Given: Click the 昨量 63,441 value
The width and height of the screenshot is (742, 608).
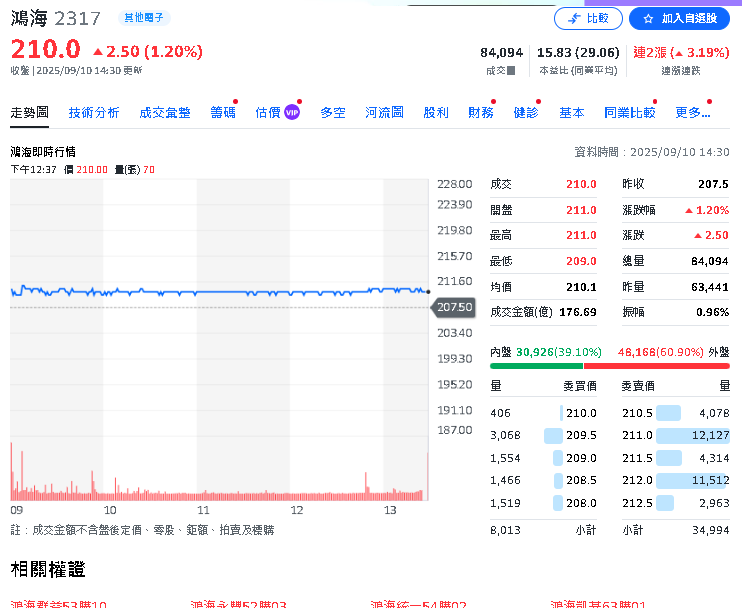Looking at the screenshot, I should pos(710,287).
